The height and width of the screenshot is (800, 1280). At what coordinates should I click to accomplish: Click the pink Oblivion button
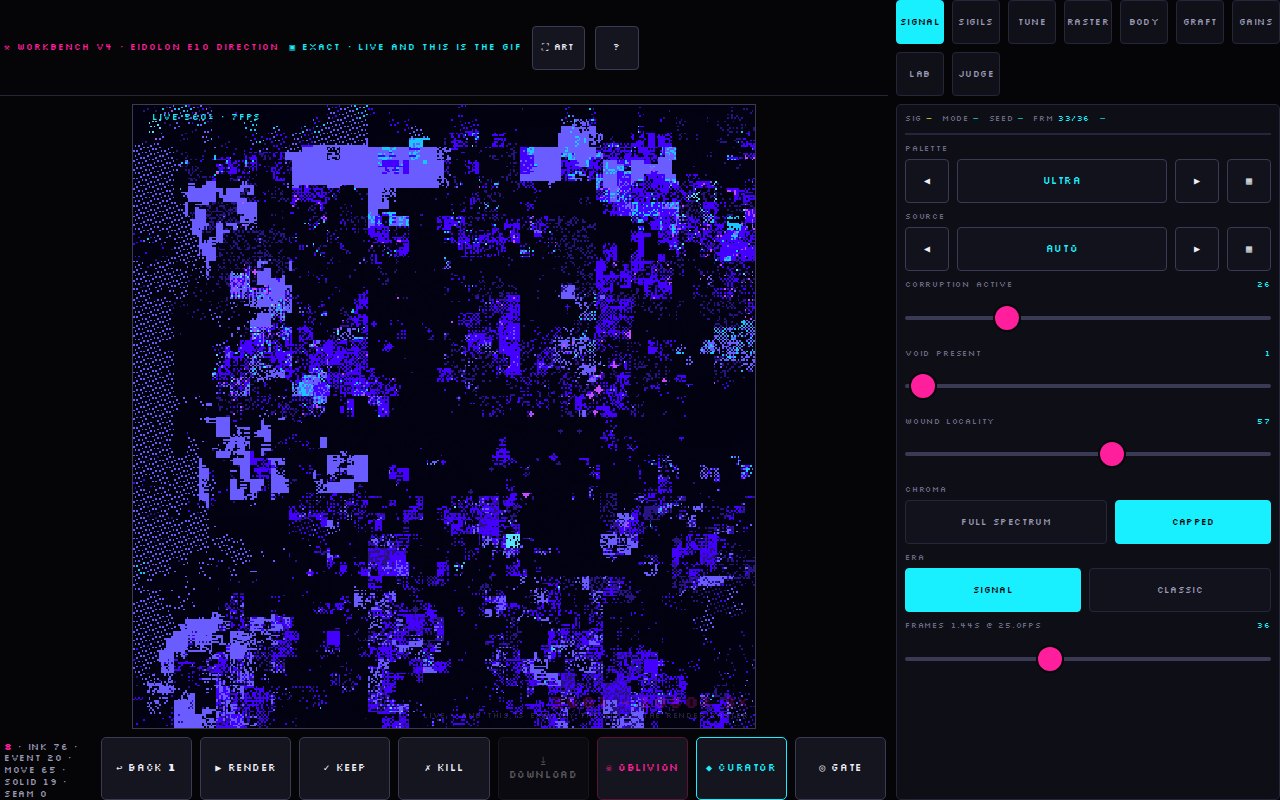tap(642, 768)
